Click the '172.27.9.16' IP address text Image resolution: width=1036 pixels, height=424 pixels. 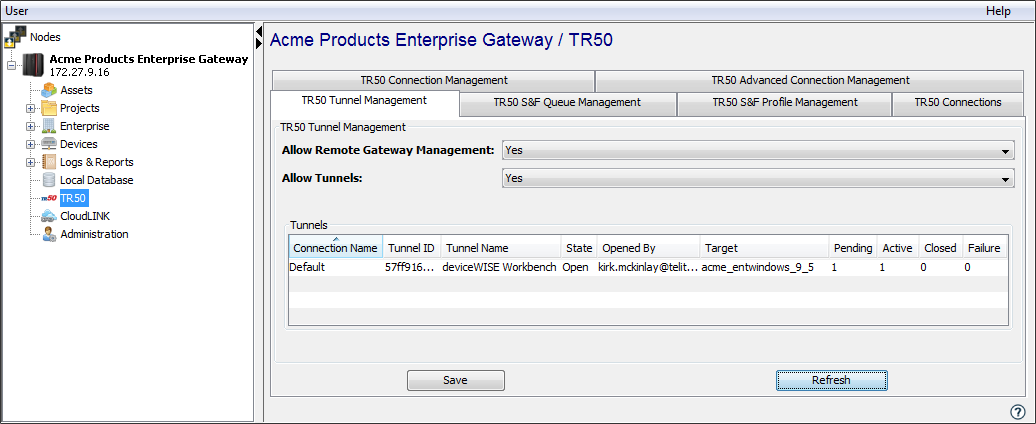[x=79, y=71]
